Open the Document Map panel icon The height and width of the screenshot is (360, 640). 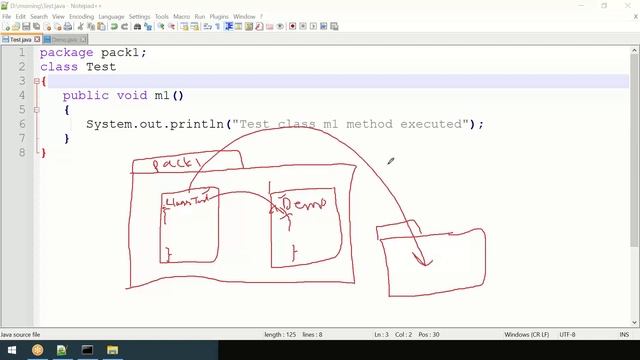[248, 27]
